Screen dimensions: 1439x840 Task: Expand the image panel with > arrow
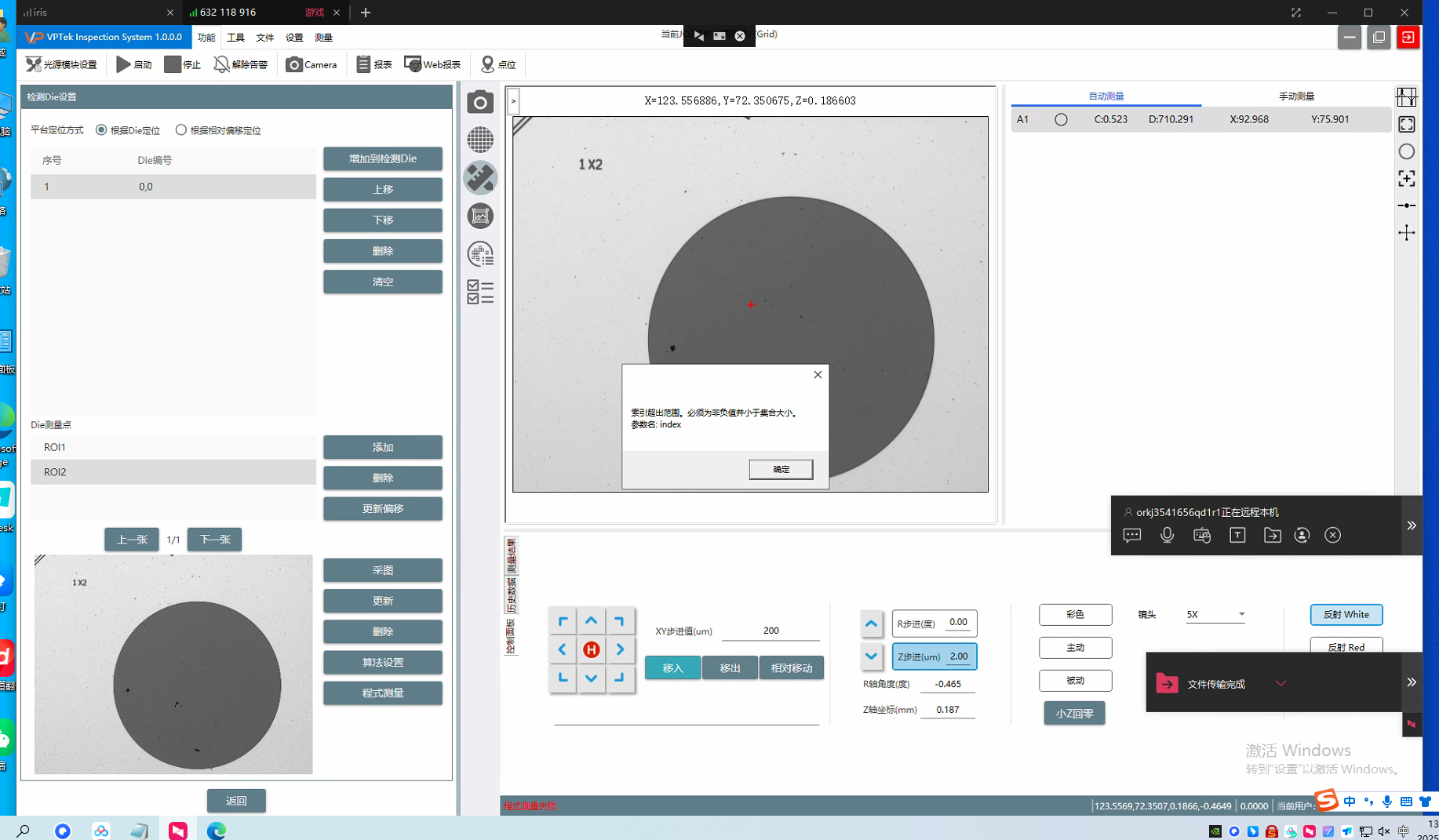coord(513,101)
